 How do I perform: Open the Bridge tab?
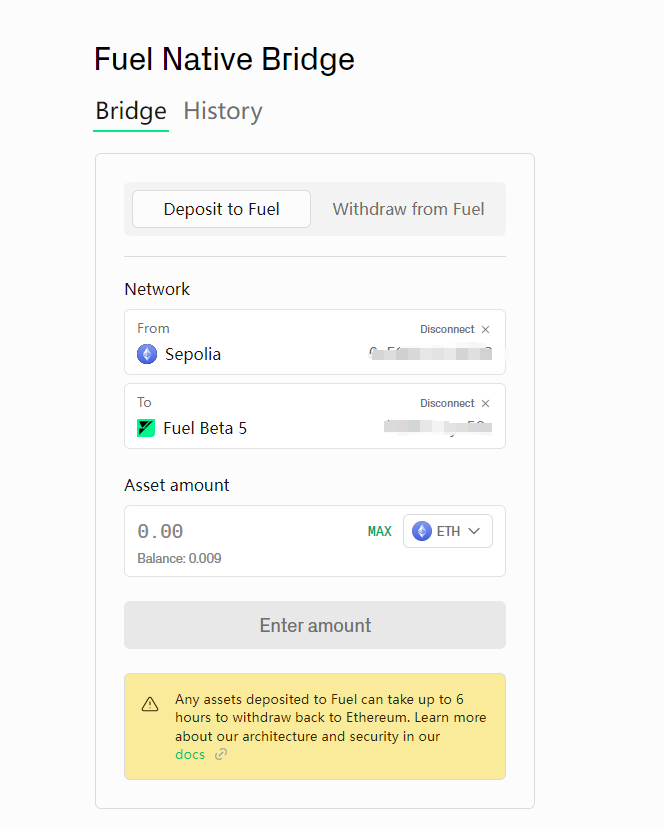(x=131, y=111)
